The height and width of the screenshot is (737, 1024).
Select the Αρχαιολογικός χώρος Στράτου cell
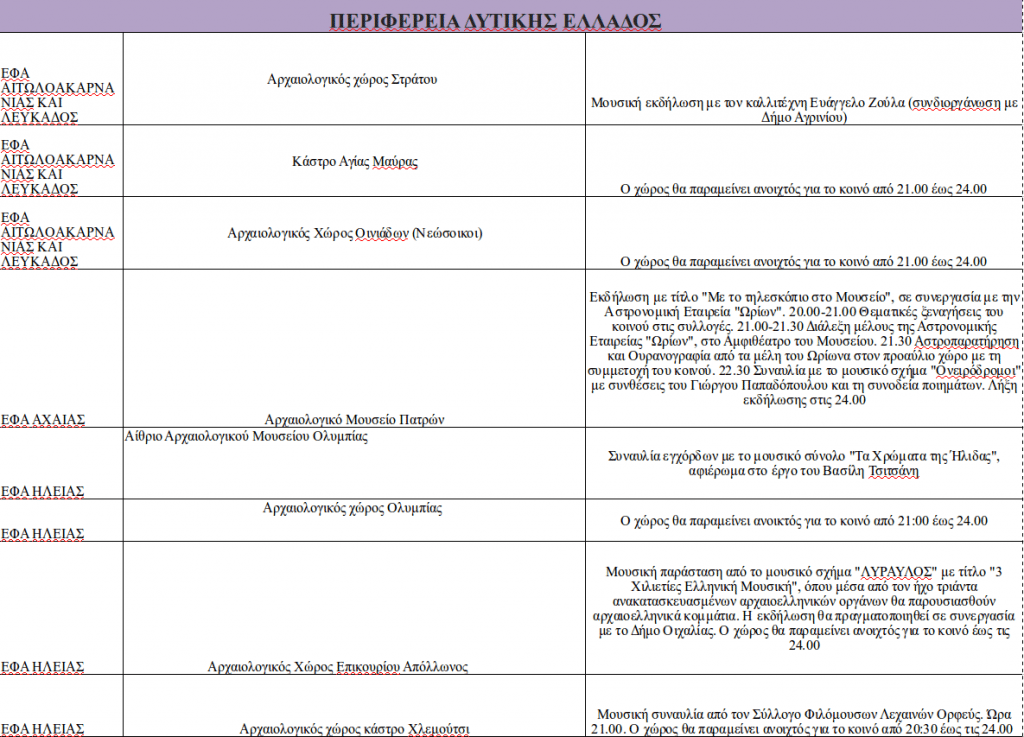(x=353, y=79)
